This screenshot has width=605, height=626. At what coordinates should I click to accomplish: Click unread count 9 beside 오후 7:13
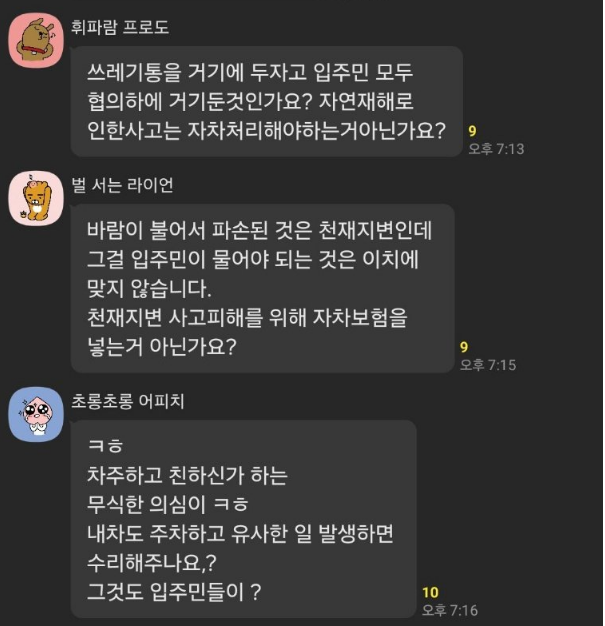(x=472, y=131)
